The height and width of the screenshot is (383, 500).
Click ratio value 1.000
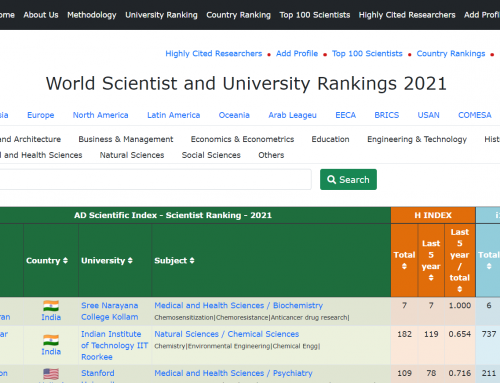(460, 306)
